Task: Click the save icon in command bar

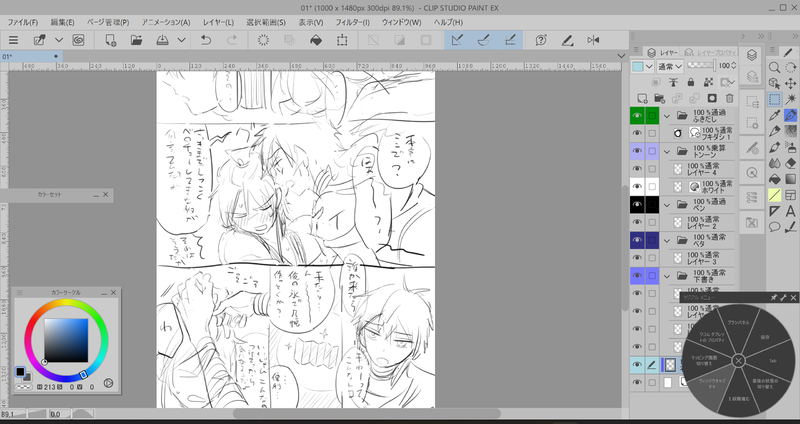Action: tap(162, 40)
